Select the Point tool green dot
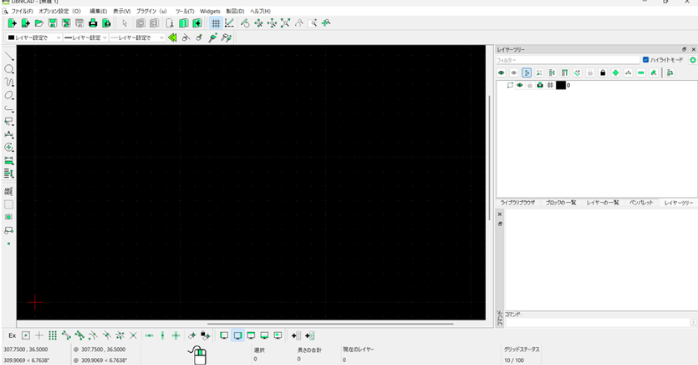Viewport: 698px width, 365px height. coord(9,243)
